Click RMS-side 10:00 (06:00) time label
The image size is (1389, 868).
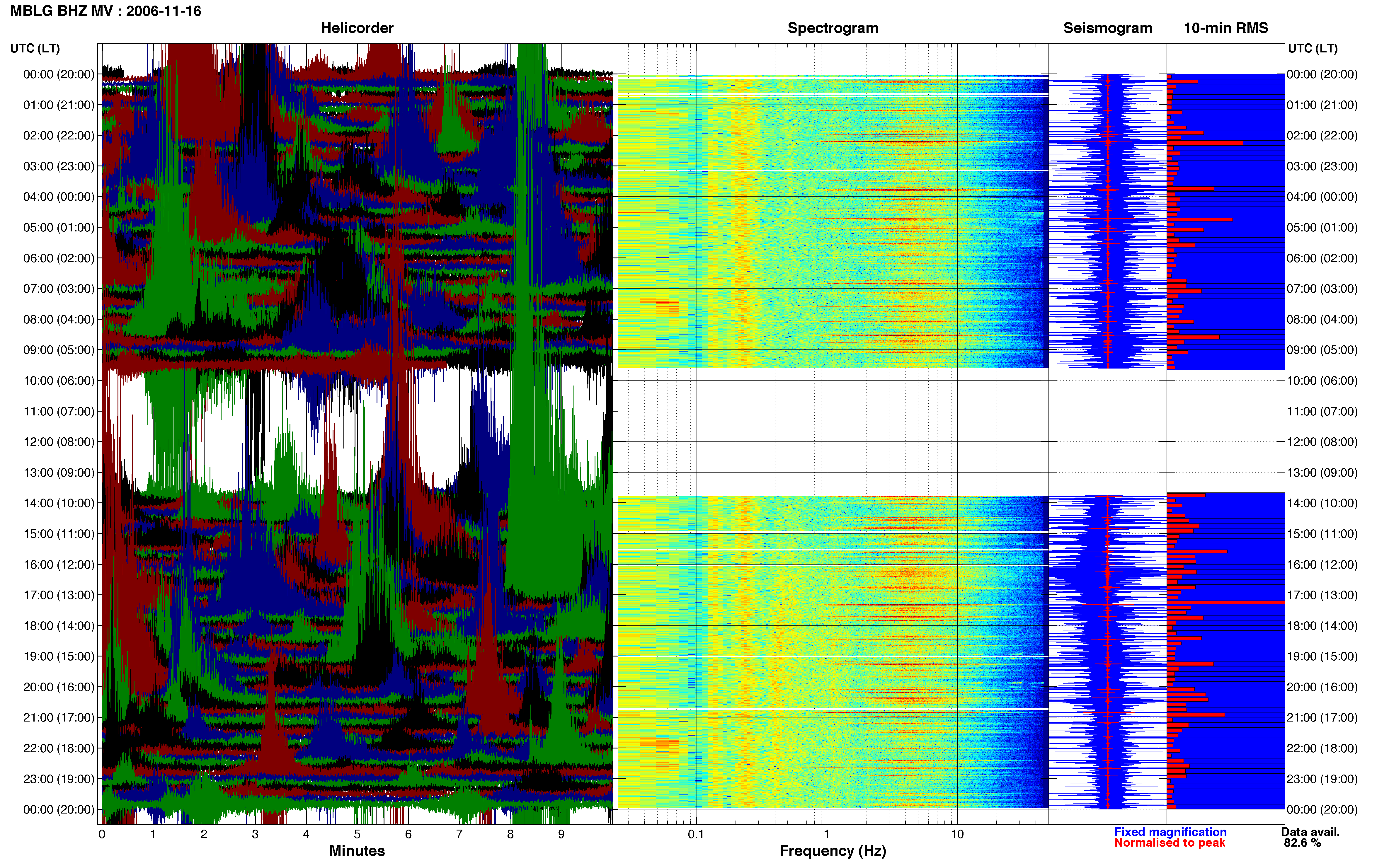coord(1322,381)
